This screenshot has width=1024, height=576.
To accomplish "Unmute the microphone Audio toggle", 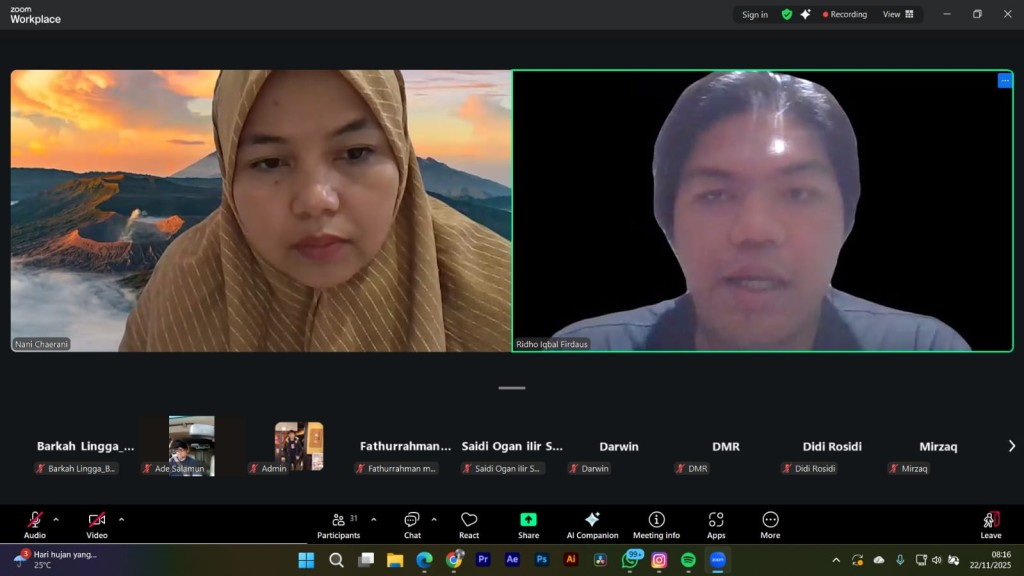I will pyautogui.click(x=36, y=522).
